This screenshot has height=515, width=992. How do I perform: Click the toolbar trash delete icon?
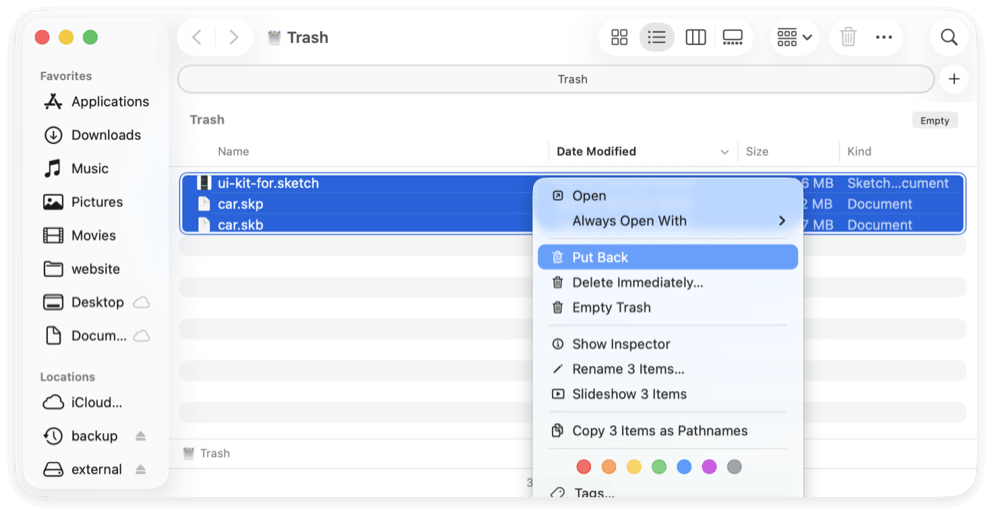pos(848,37)
